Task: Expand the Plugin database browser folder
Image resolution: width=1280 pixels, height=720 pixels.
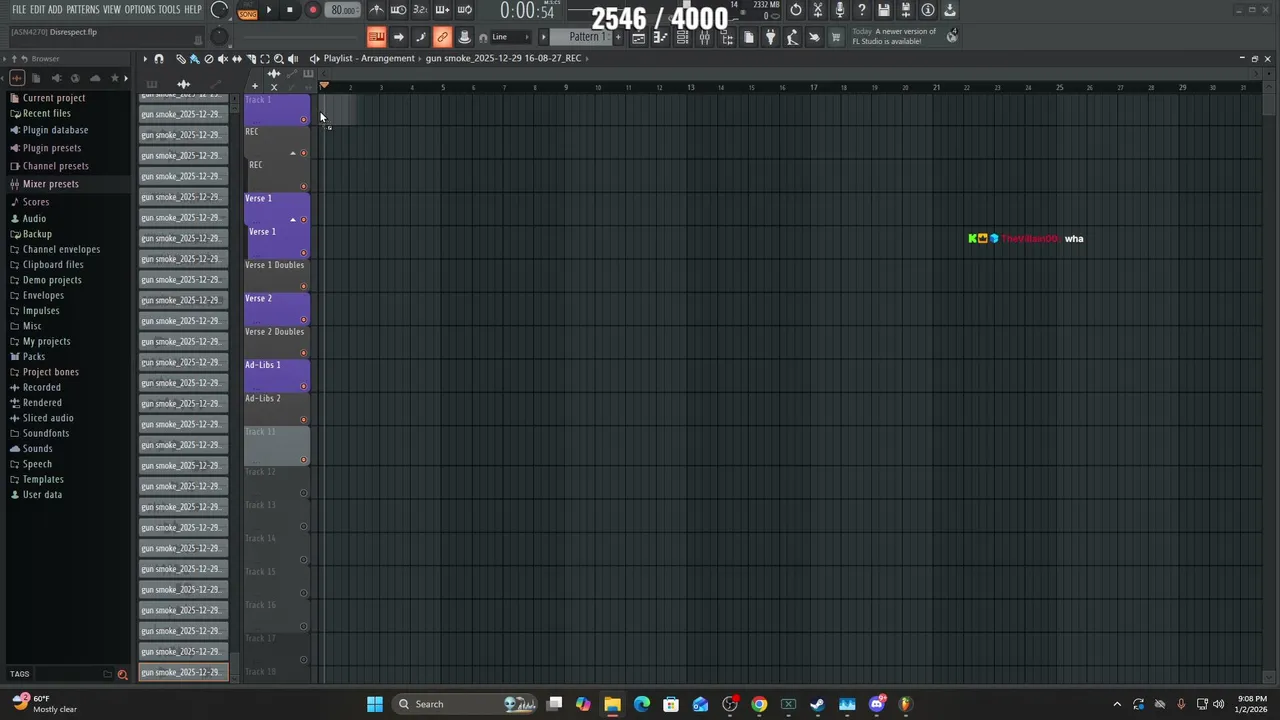Action: point(55,130)
